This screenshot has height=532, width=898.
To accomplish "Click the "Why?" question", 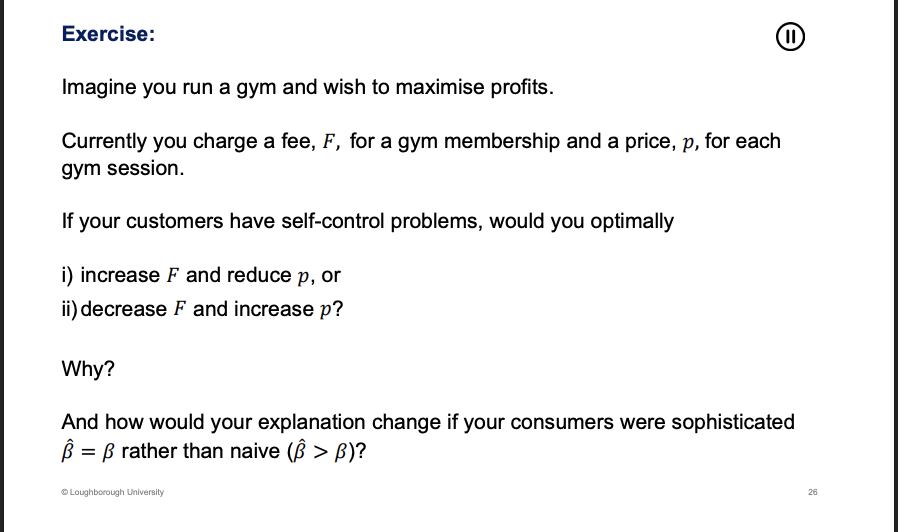I will (x=88, y=369).
